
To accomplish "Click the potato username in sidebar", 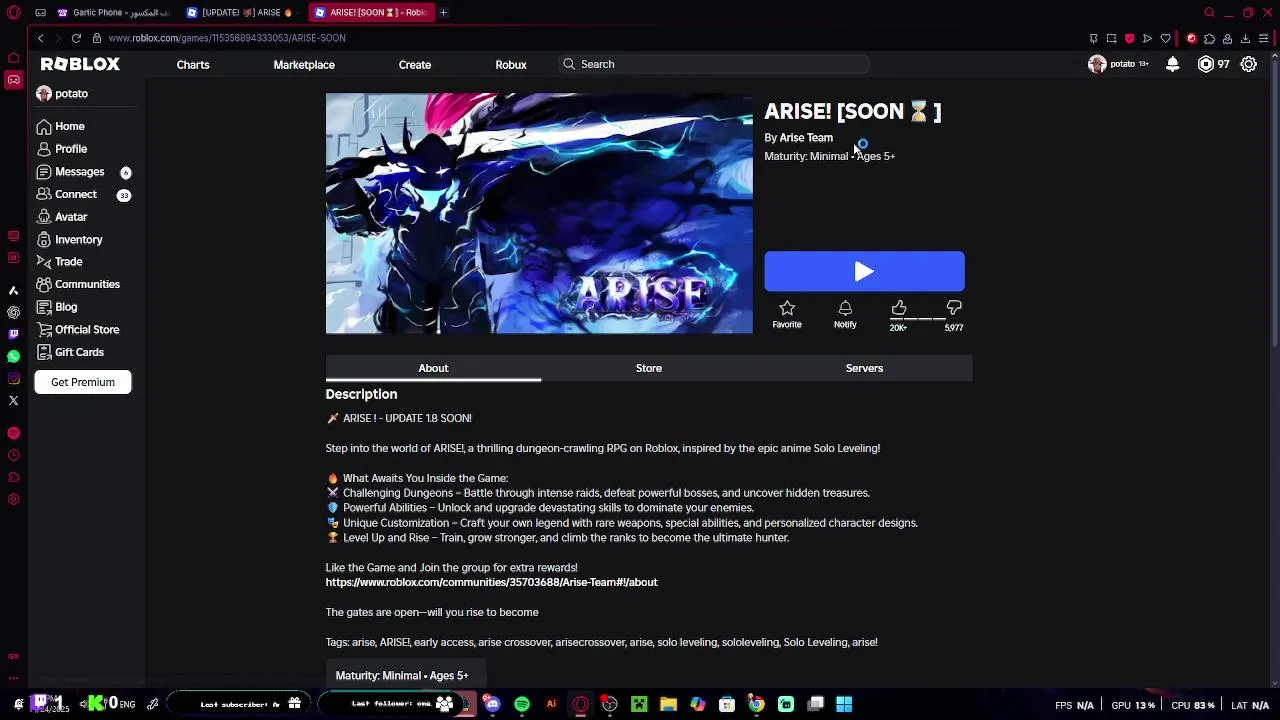I will pyautogui.click(x=71, y=93).
